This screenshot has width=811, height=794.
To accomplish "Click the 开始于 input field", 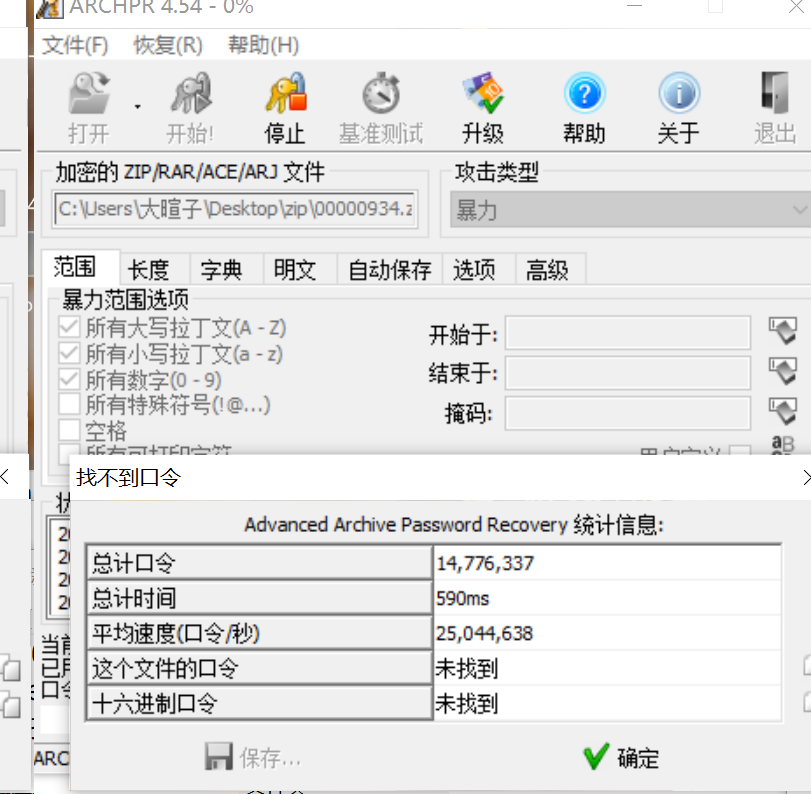I will tap(628, 333).
